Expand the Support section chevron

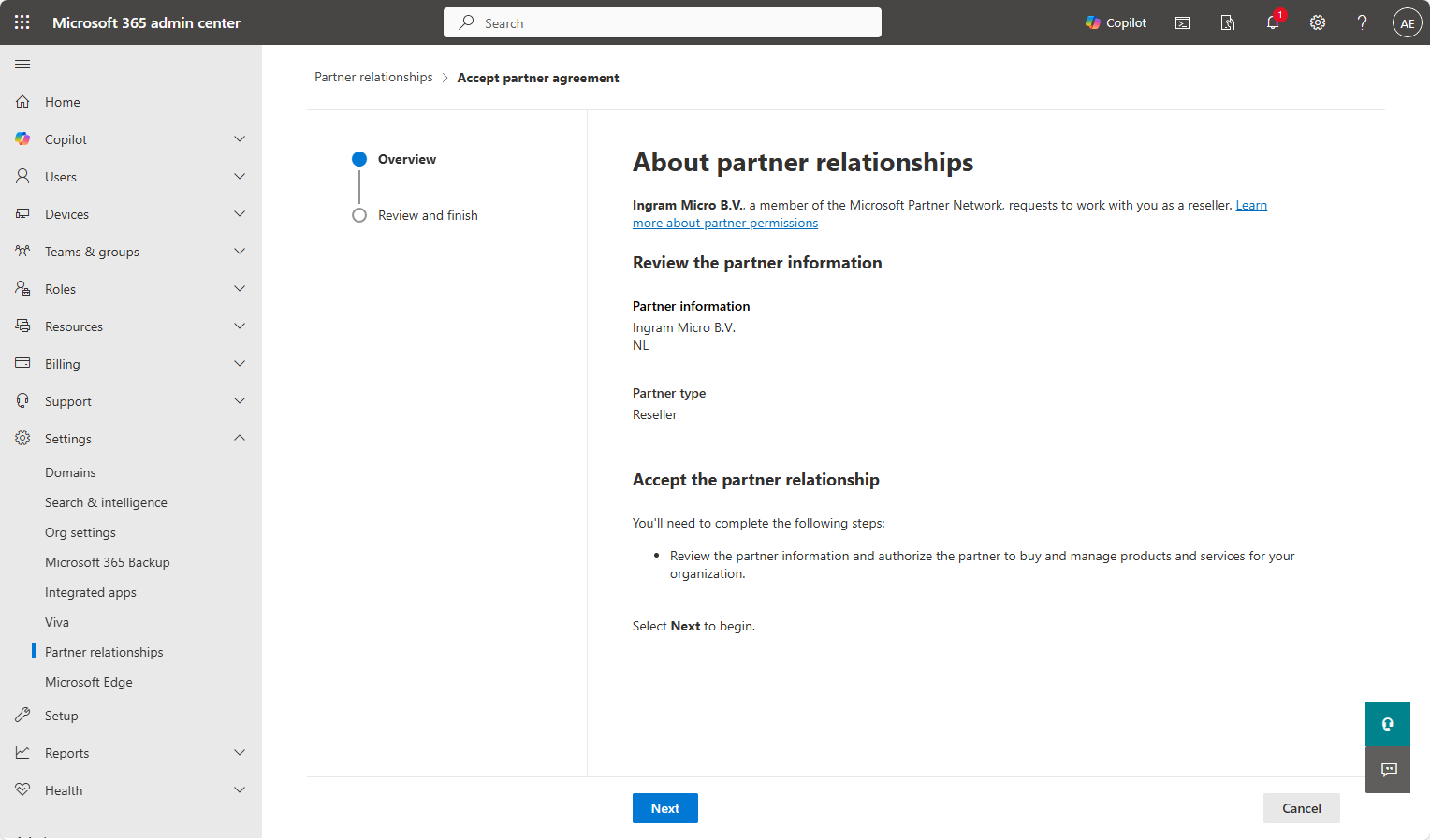pos(240,400)
